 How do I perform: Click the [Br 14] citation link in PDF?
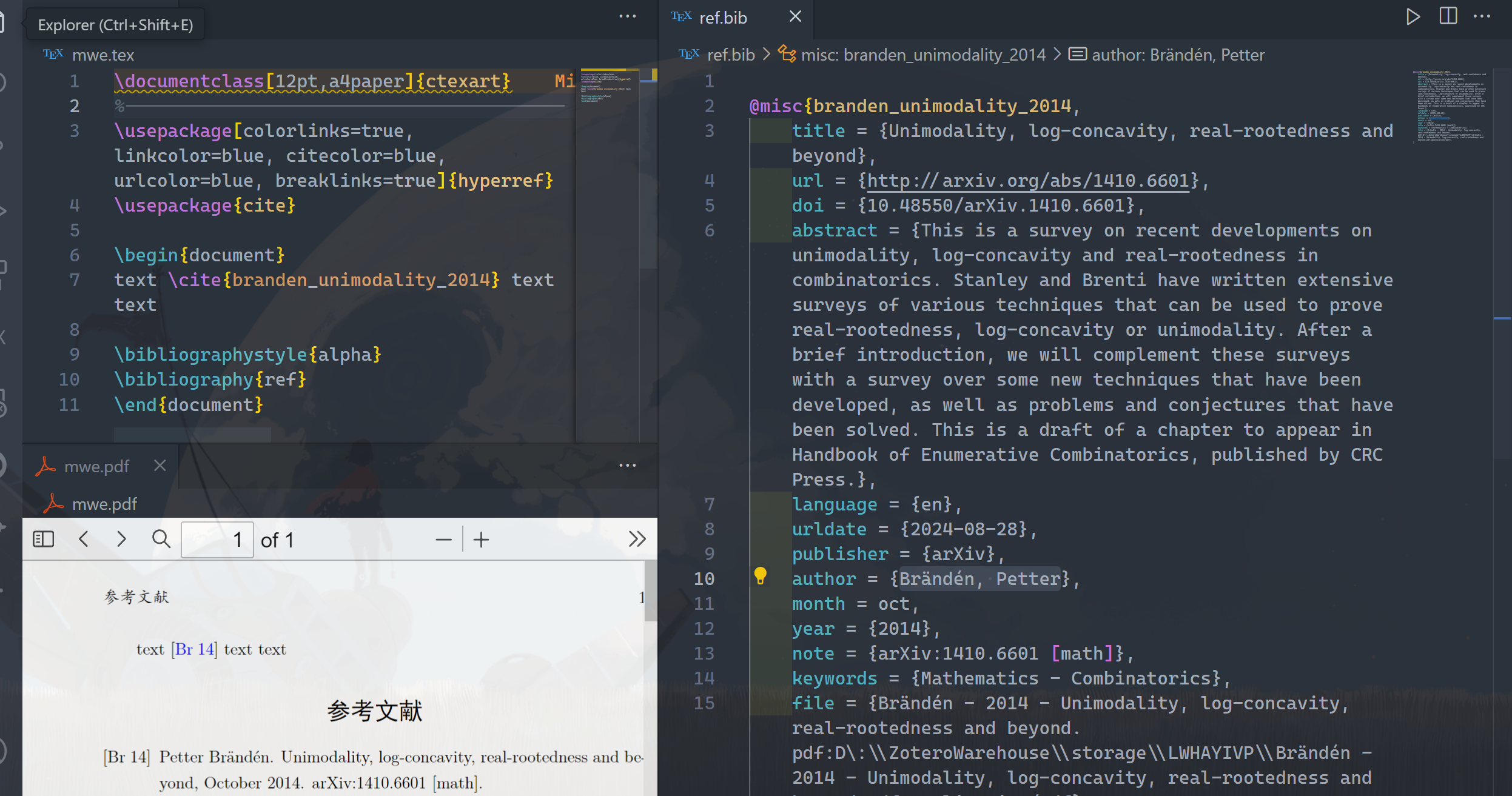pos(194,649)
